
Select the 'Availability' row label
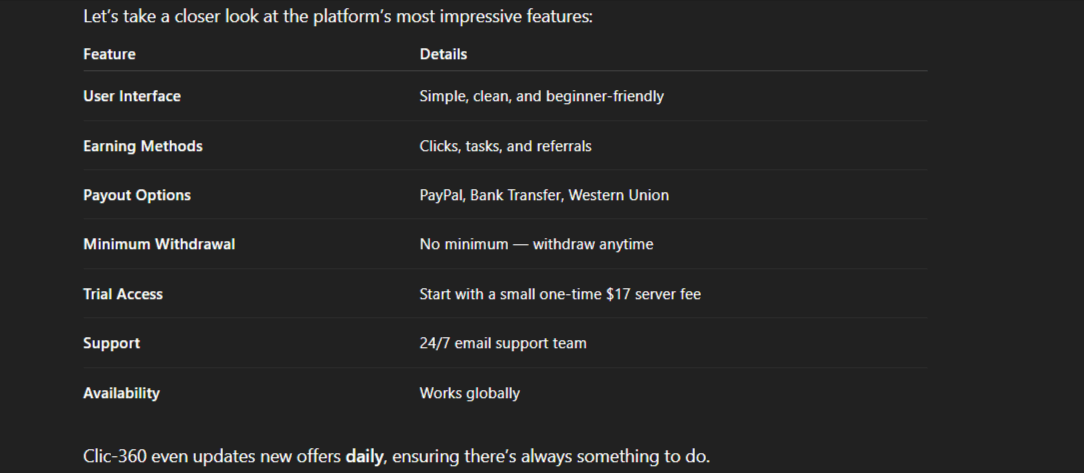click(121, 393)
